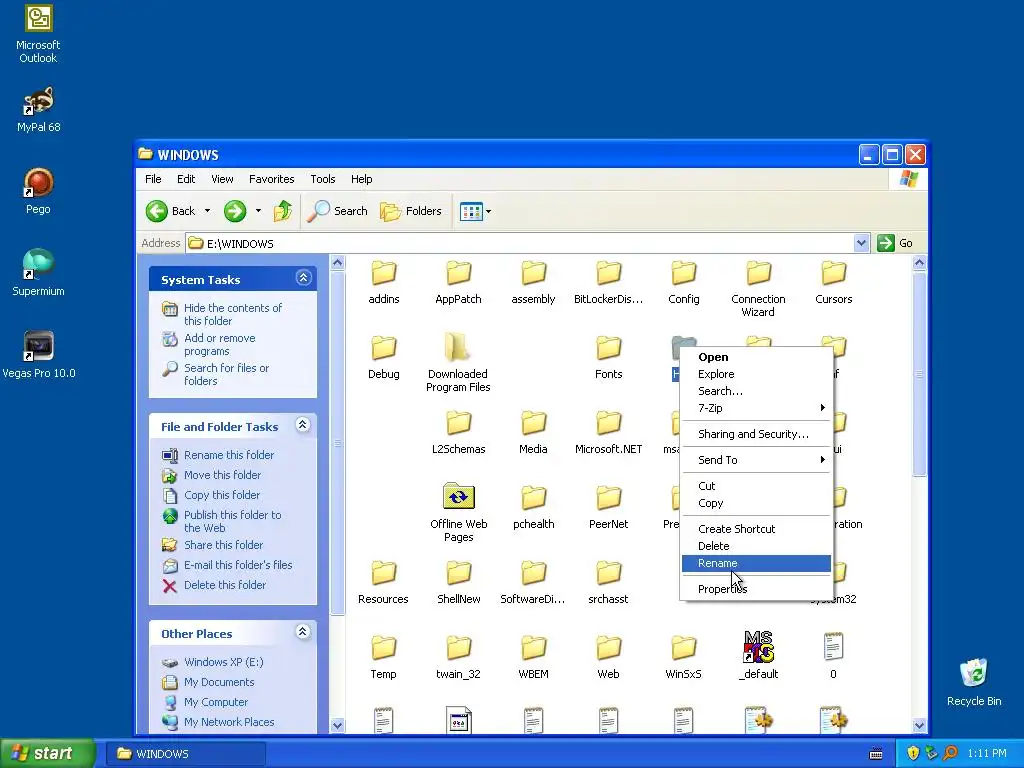Screen dimensions: 1024x768
Task: Select the addins folder
Action: [x=383, y=283]
